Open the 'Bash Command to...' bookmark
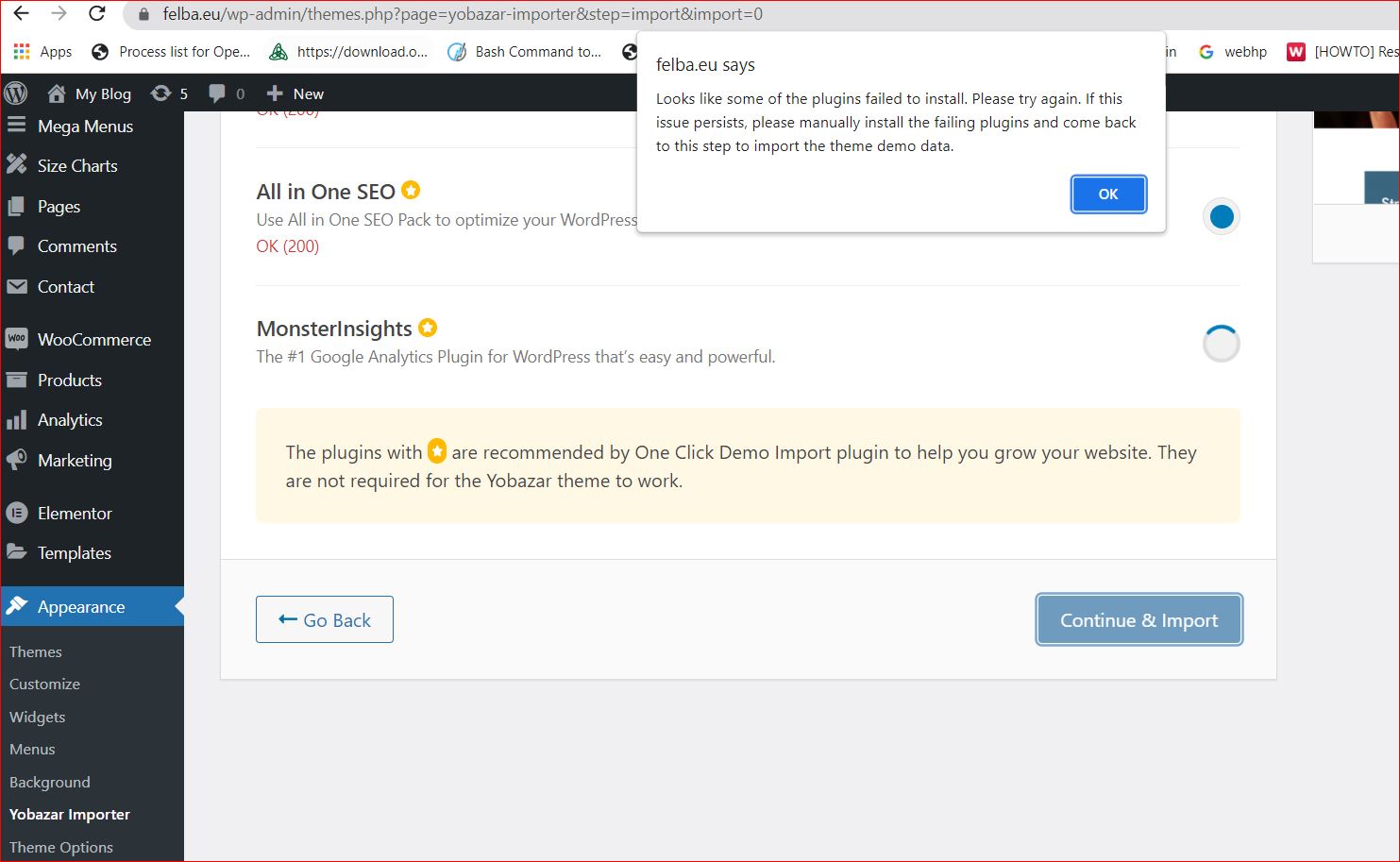This screenshot has width=1400, height=862. click(525, 52)
